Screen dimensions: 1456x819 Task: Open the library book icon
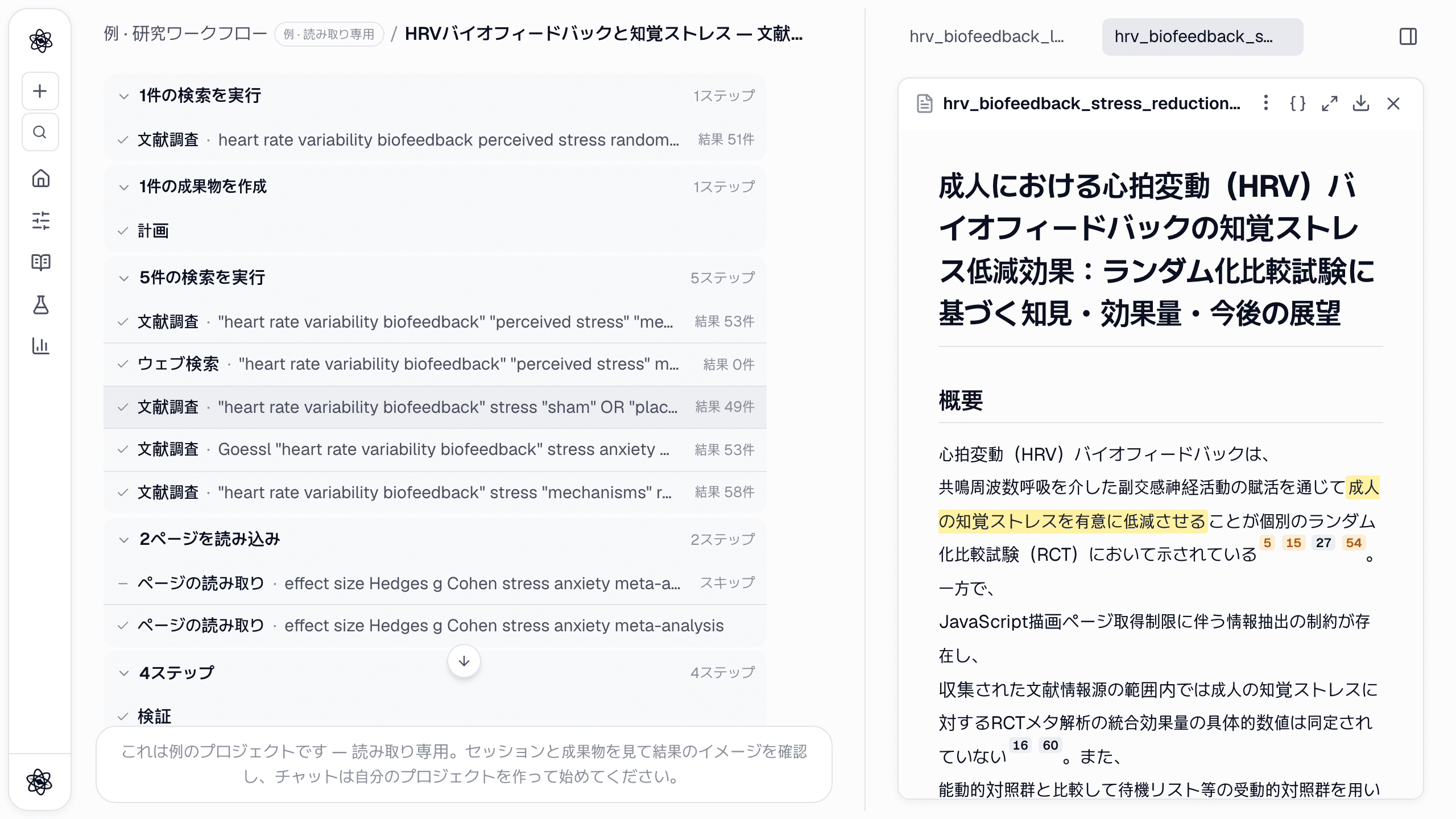[x=40, y=262]
